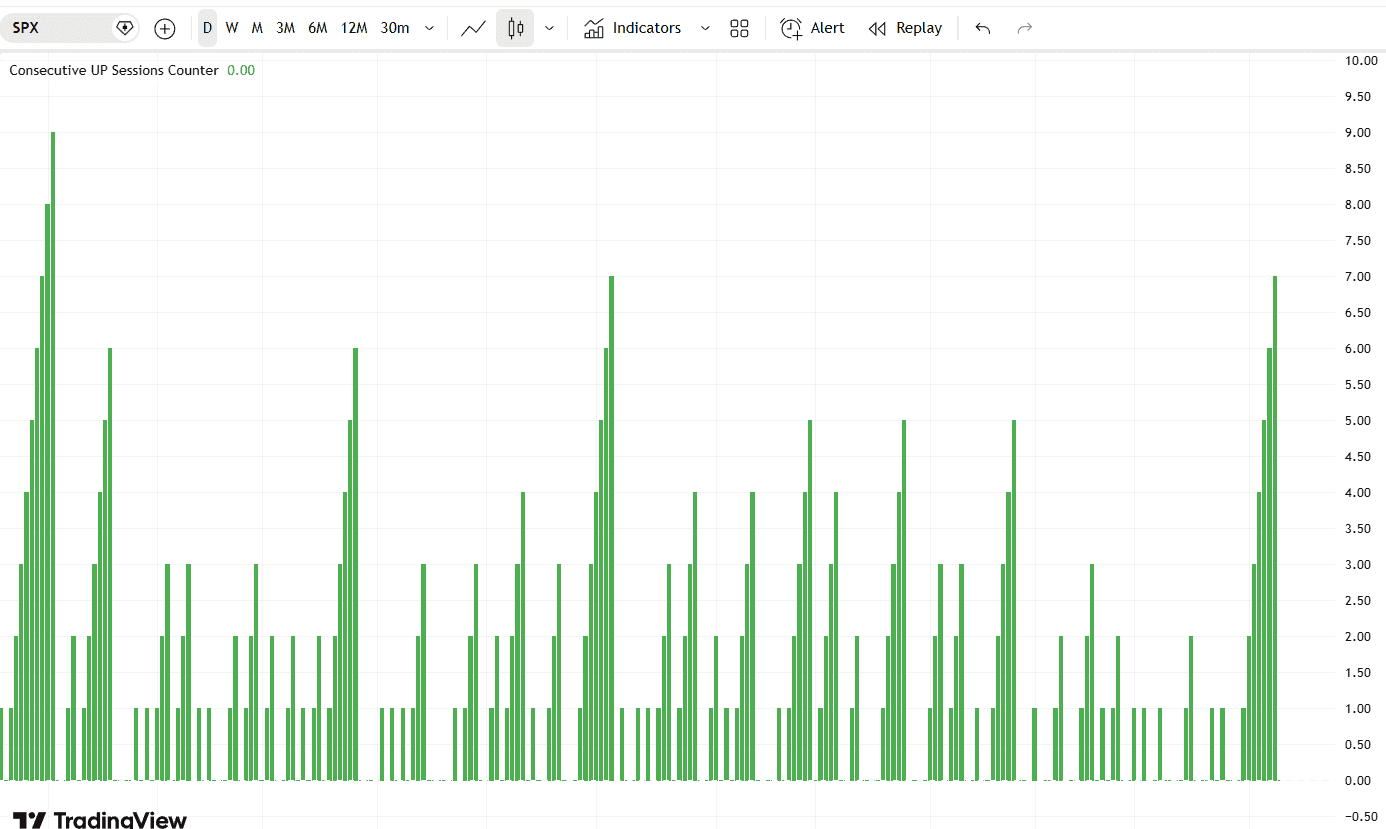This screenshot has height=829, width=1386.
Task: Click the undo arrow
Action: pyautogui.click(x=982, y=28)
